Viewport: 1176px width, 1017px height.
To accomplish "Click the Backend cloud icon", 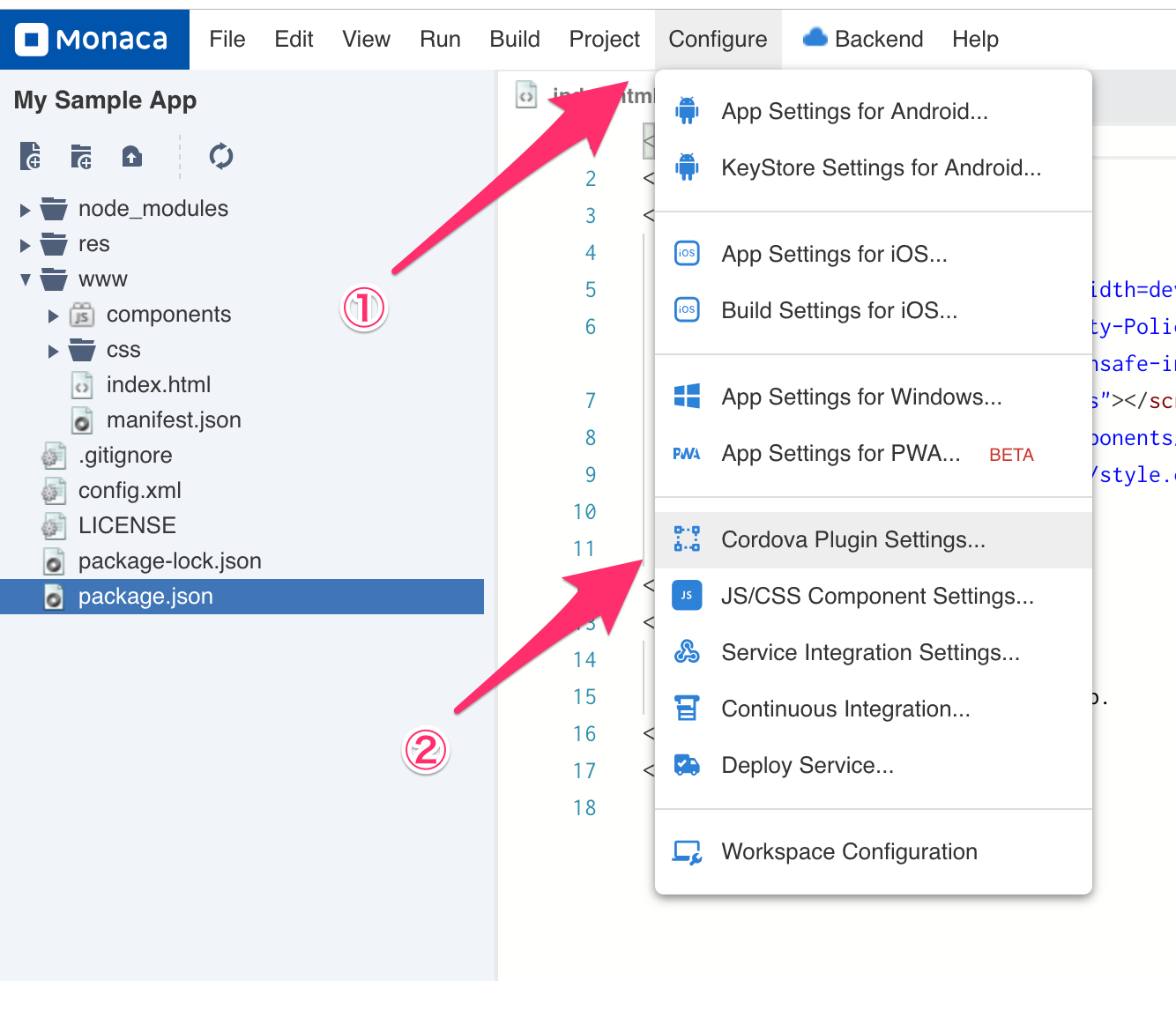I will coord(815,38).
